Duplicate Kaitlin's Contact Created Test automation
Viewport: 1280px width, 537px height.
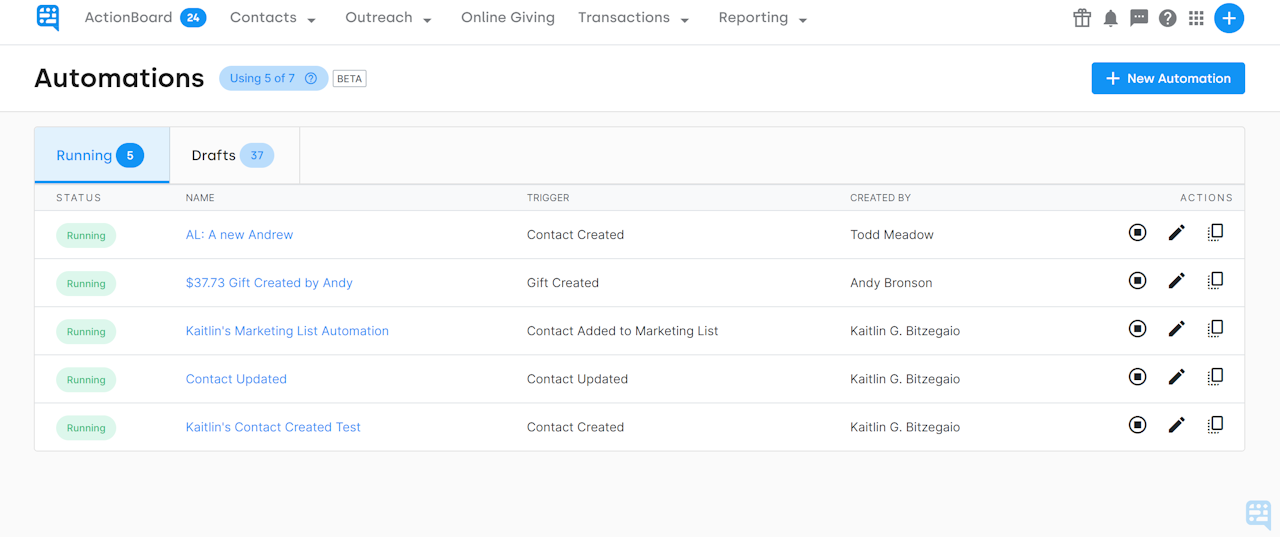click(x=1215, y=425)
